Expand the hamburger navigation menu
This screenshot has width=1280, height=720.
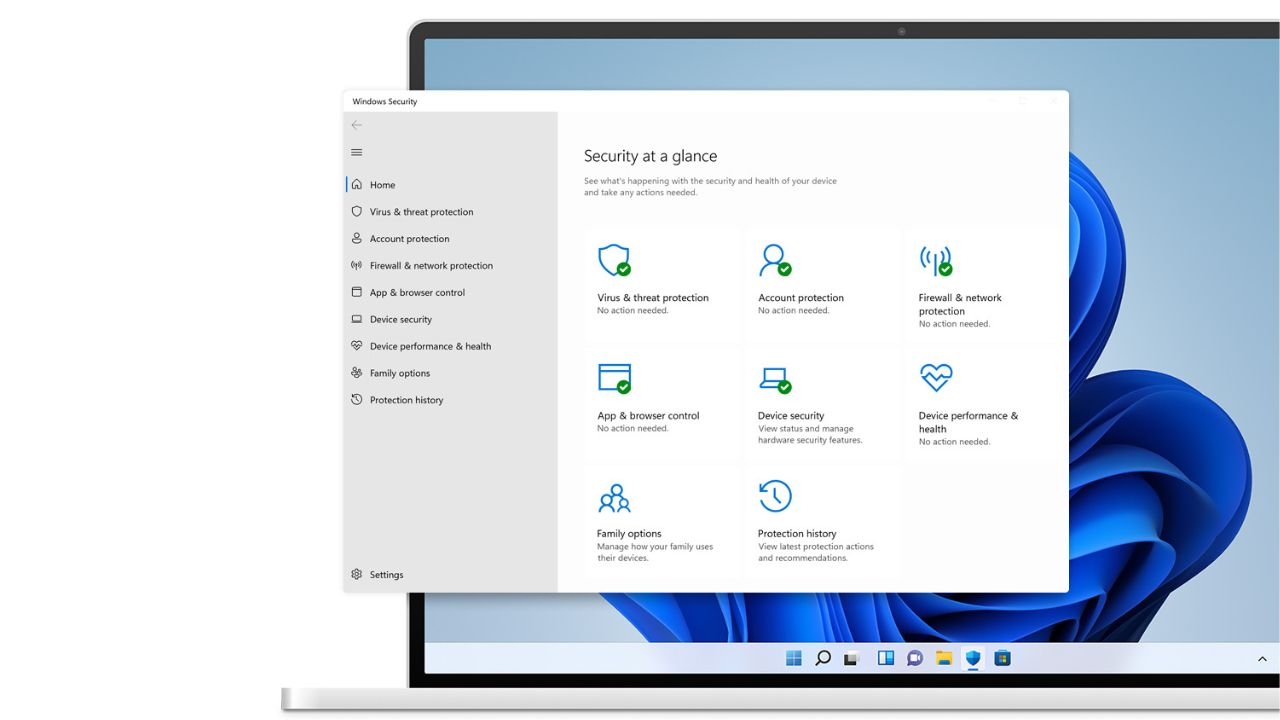click(x=357, y=152)
